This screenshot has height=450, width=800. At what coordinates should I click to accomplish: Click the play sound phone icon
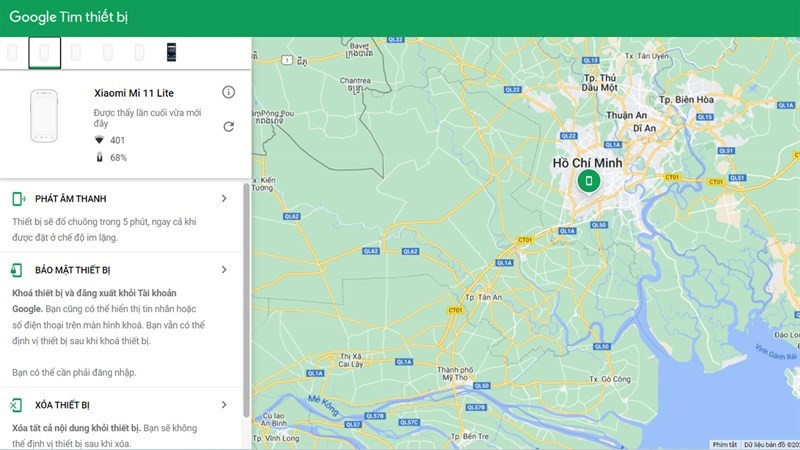pyautogui.click(x=17, y=199)
